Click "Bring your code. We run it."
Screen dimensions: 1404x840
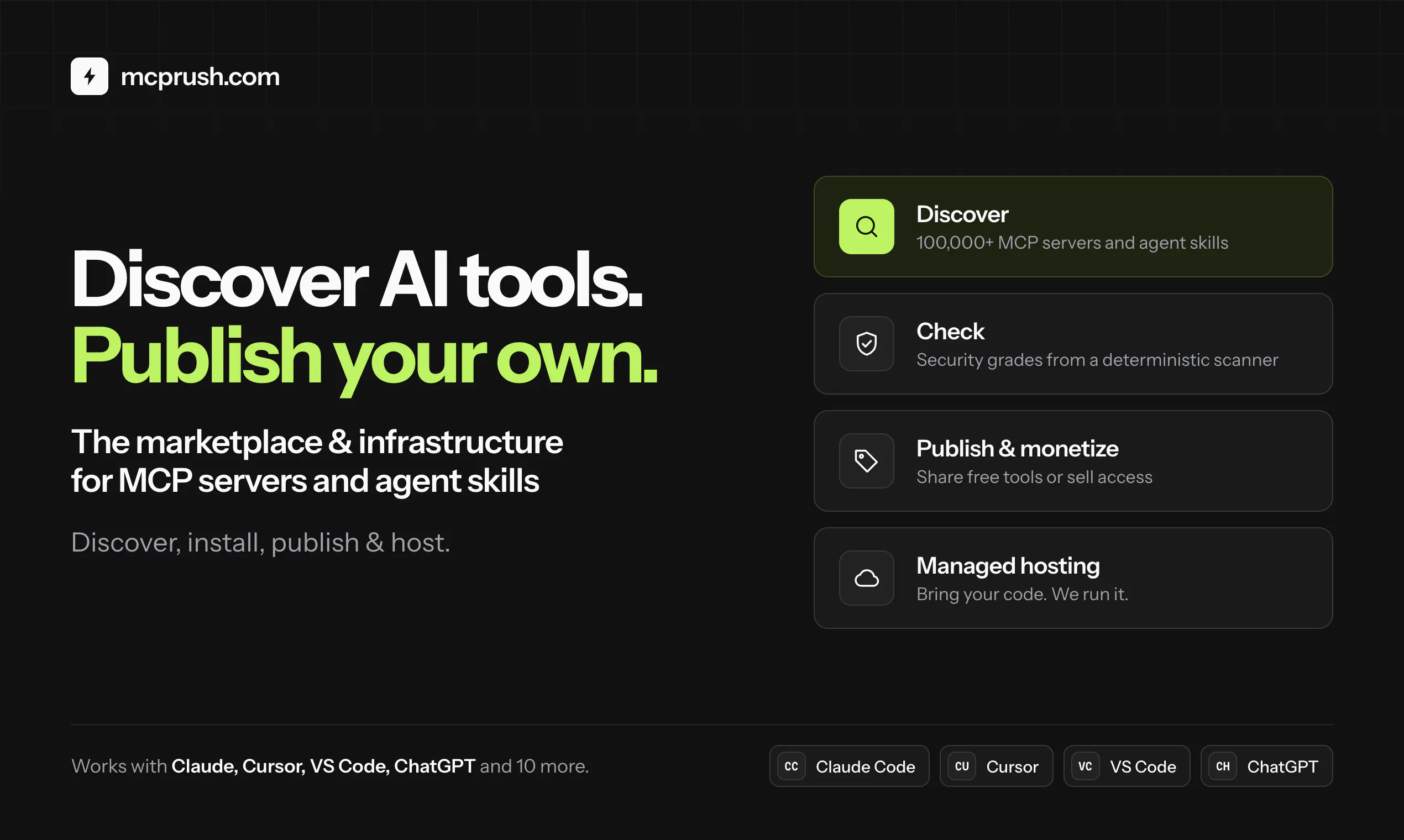1022,594
